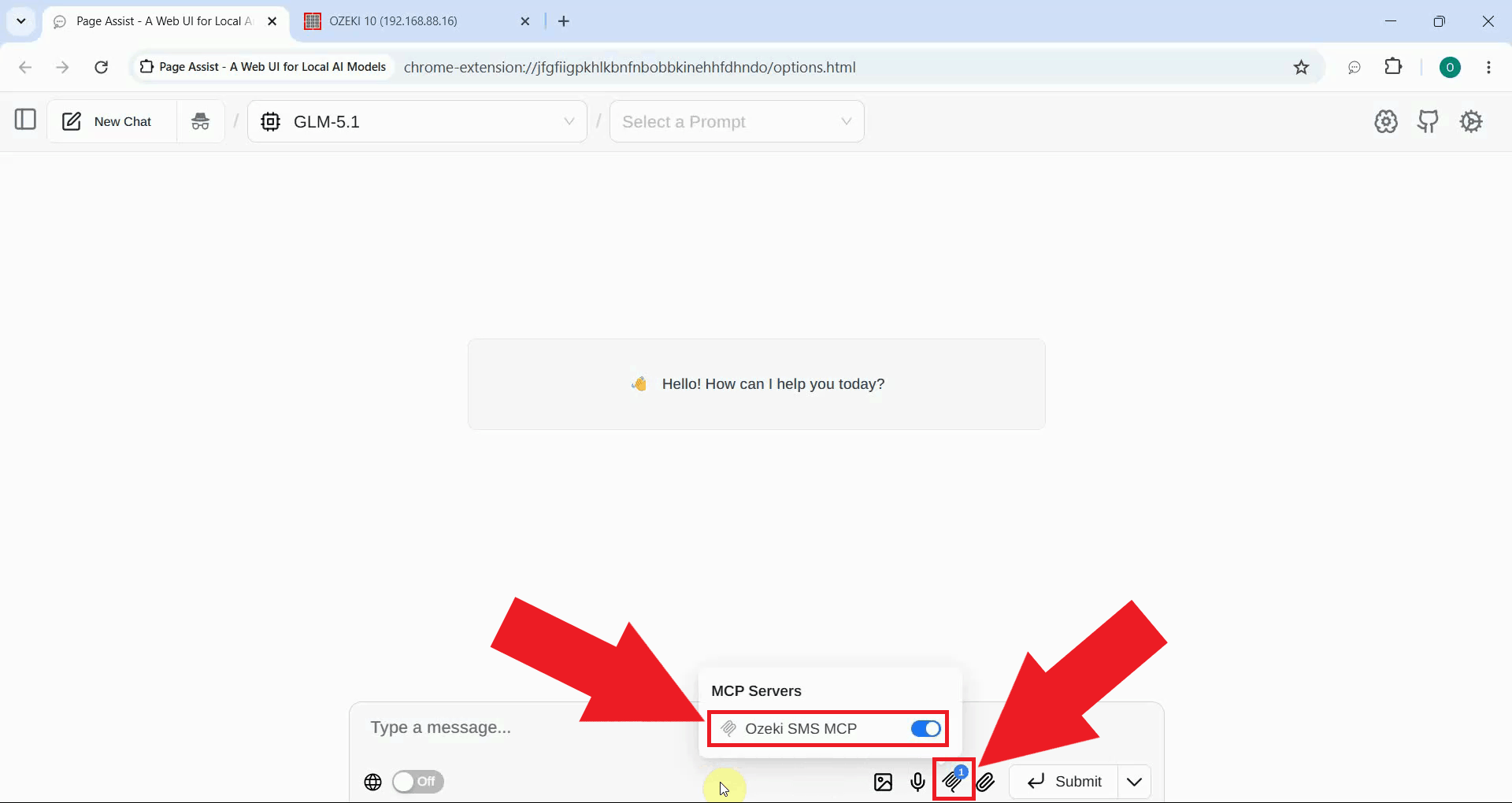Close the Page Assist tab
The image size is (1512, 803).
coord(272,21)
